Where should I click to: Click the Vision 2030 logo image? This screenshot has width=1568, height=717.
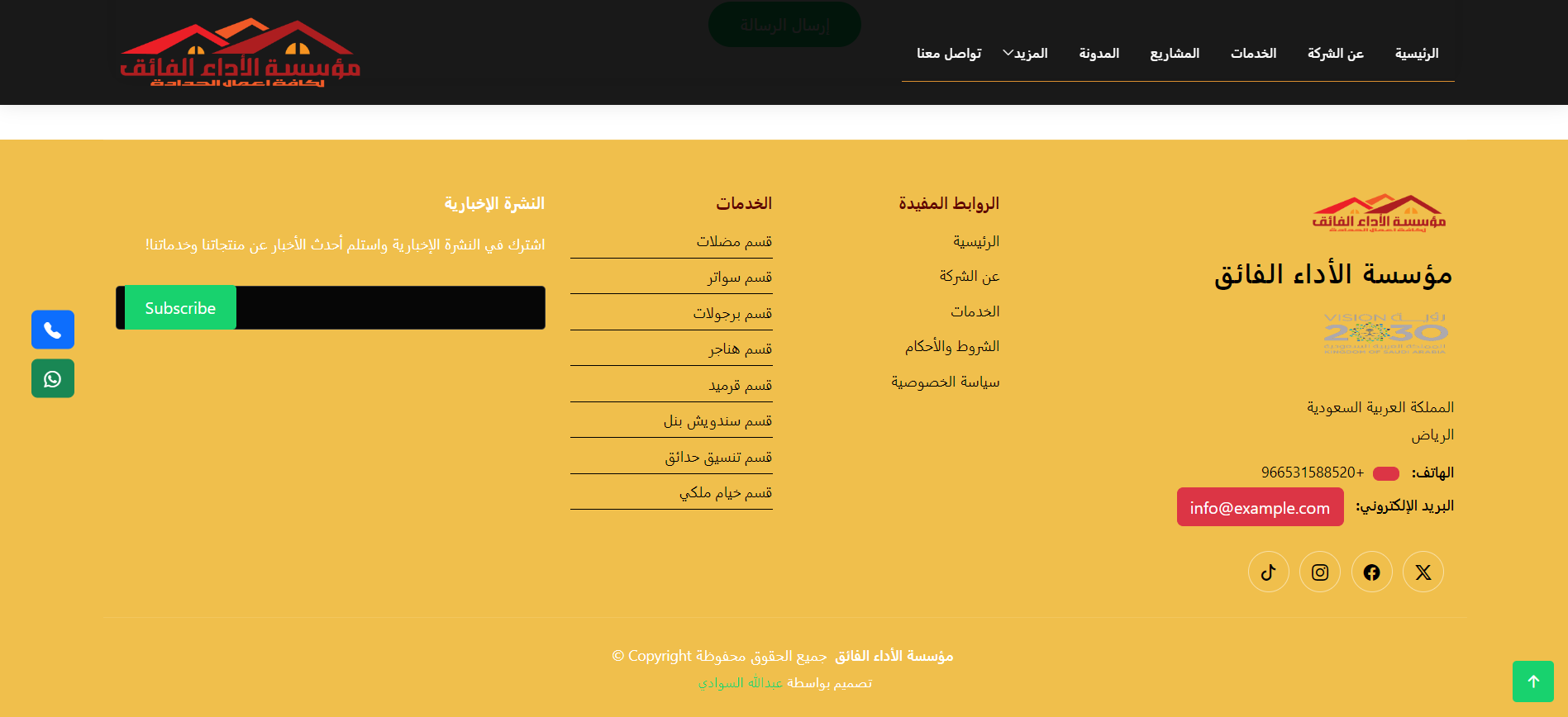click(x=1385, y=334)
